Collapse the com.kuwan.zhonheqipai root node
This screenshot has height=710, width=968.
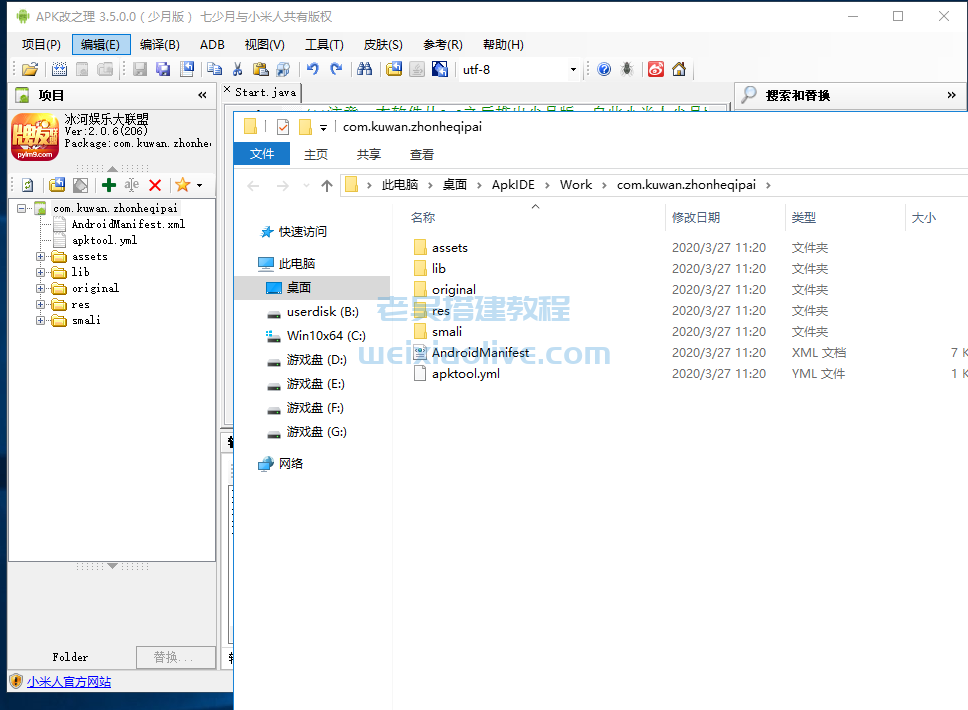coord(22,208)
